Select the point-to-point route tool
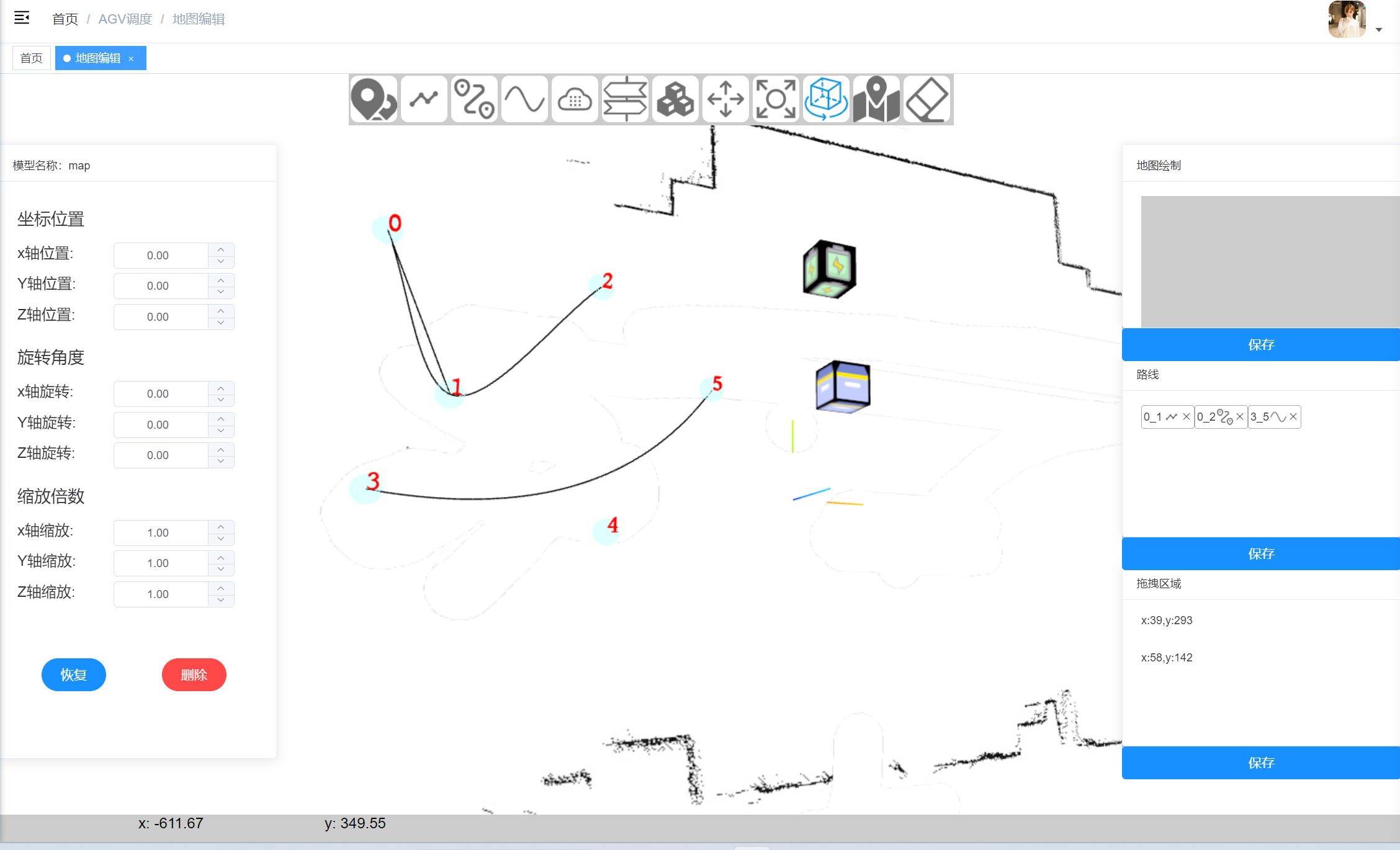The height and width of the screenshot is (850, 1400). [x=474, y=99]
